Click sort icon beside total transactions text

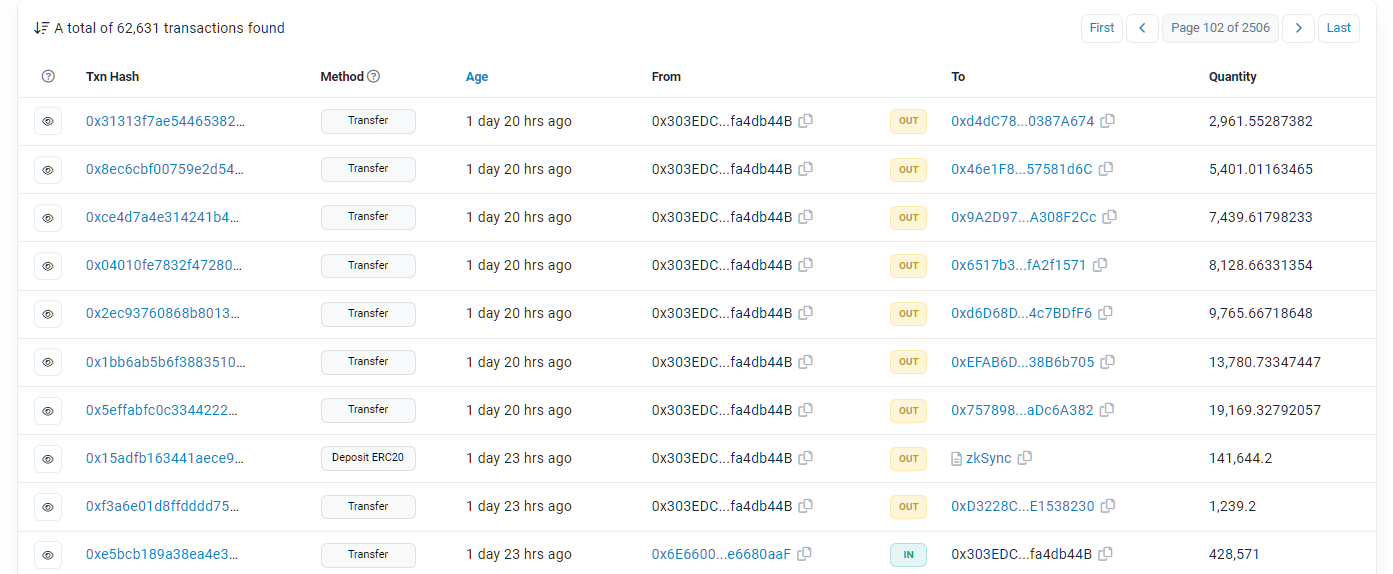[41, 28]
